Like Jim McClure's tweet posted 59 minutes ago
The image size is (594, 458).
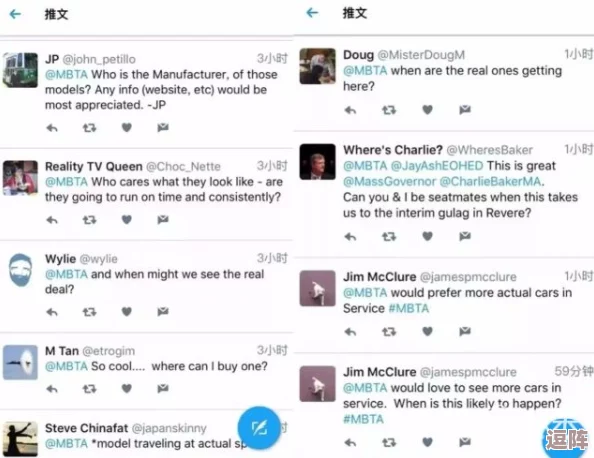(427, 442)
